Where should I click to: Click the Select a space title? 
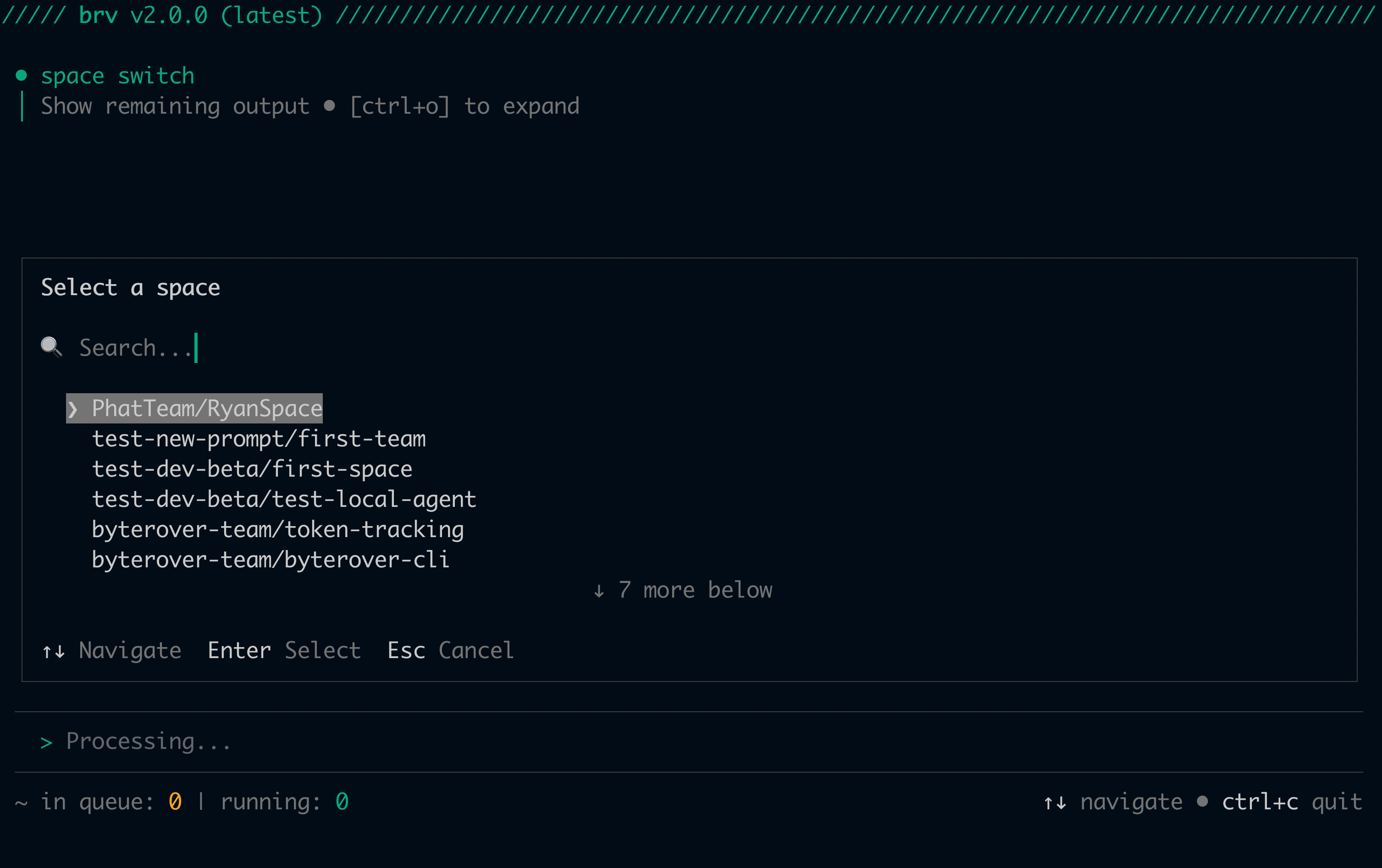[130, 287]
